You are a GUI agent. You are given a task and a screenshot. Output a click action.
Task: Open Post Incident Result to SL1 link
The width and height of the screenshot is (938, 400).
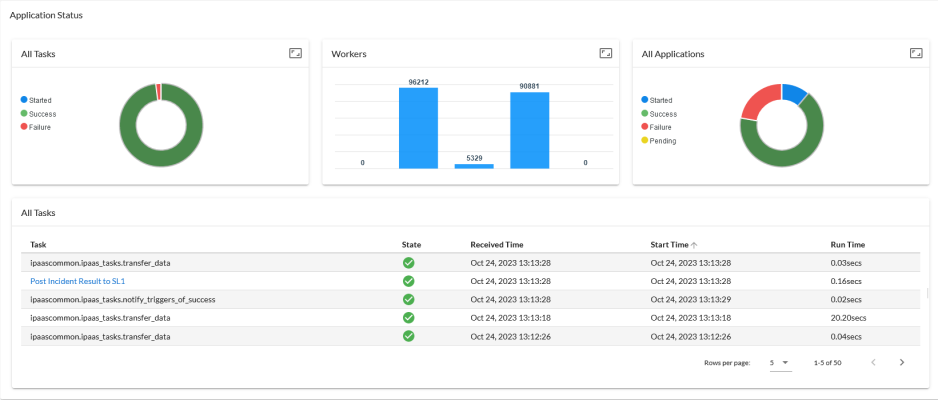click(x=77, y=281)
